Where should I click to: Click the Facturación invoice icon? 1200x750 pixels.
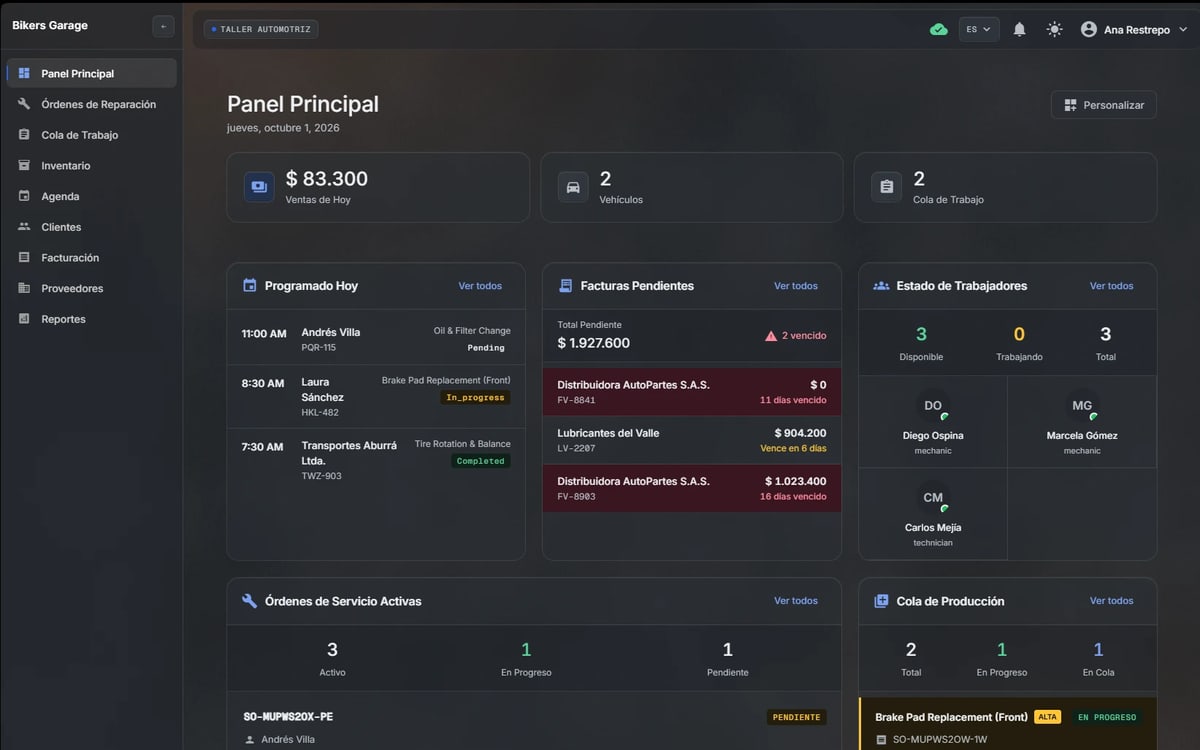click(24, 258)
